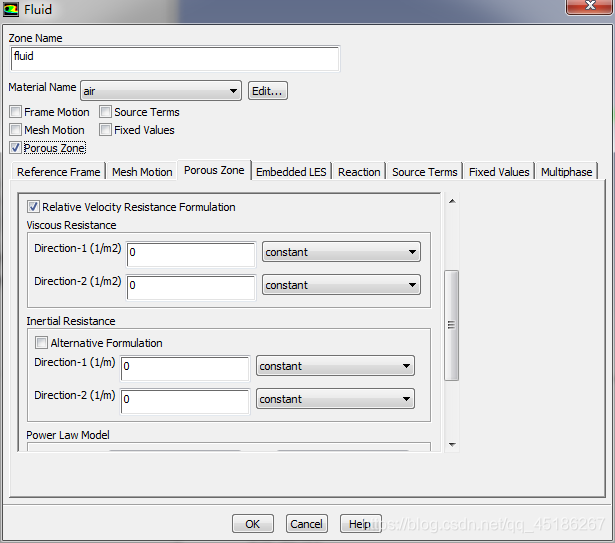Switch to the Reference Frame tab
The height and width of the screenshot is (543, 615).
click(x=58, y=172)
